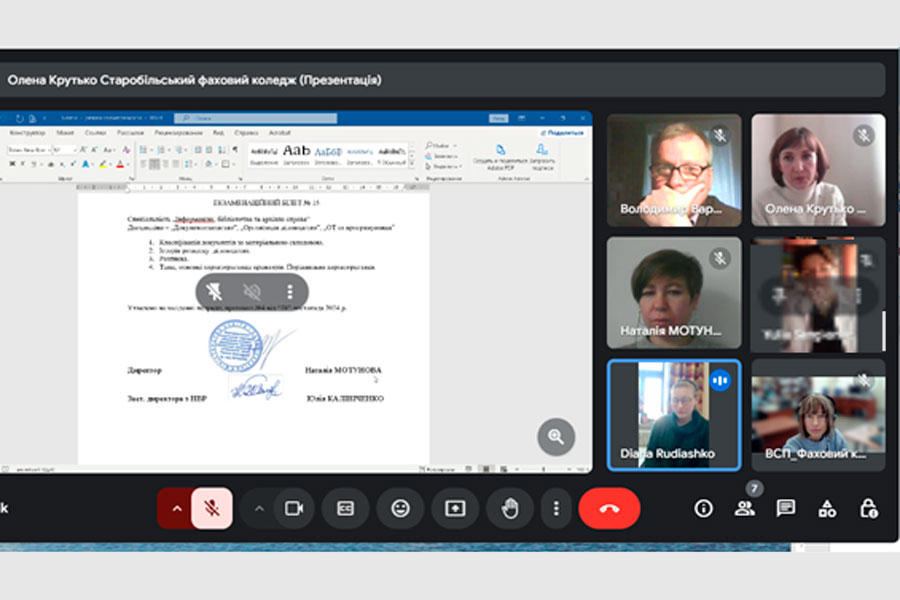Toggle Strikethrough in Word ribbon
Viewport: 900px width, 600px height.
pyautogui.click(x=51, y=164)
